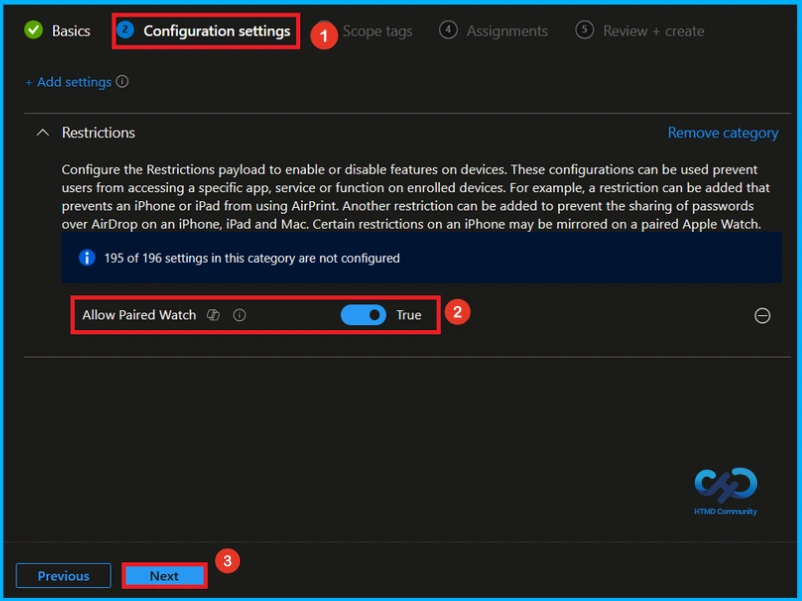802x601 pixels.
Task: Click the step 3 circle for Scope tags
Action: coord(322,31)
